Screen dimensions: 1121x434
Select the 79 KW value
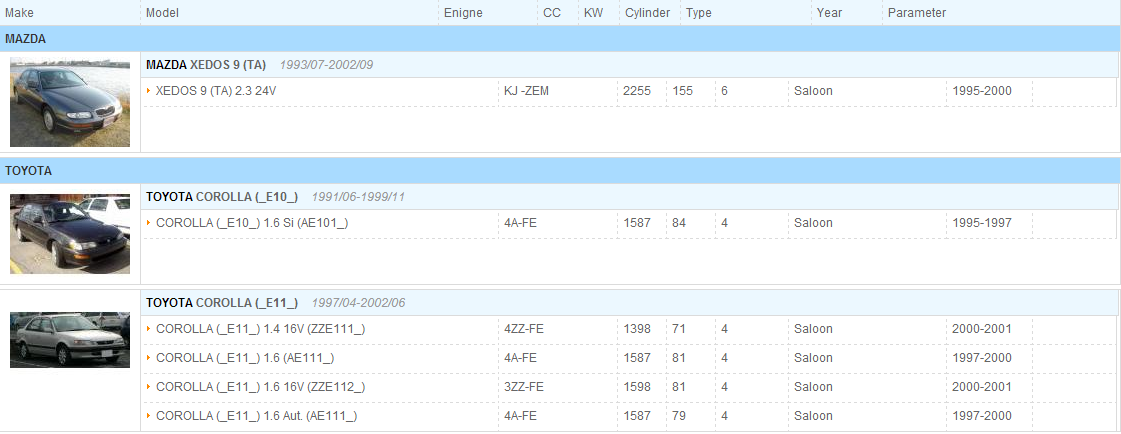(x=679, y=415)
